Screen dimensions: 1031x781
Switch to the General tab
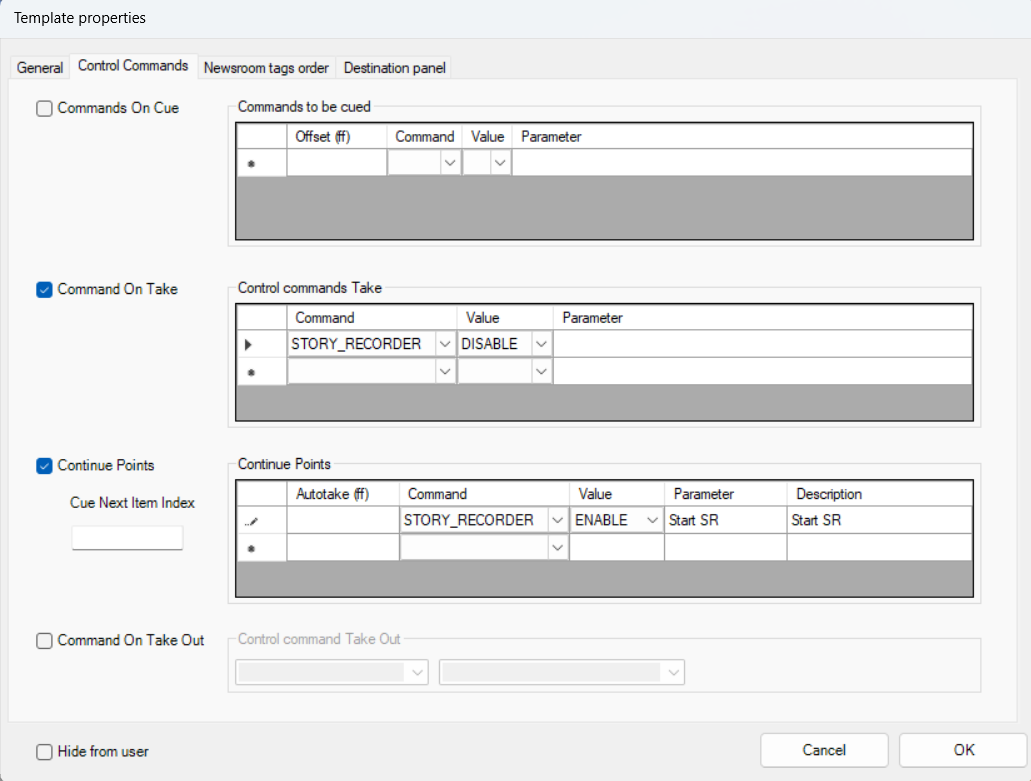point(40,68)
